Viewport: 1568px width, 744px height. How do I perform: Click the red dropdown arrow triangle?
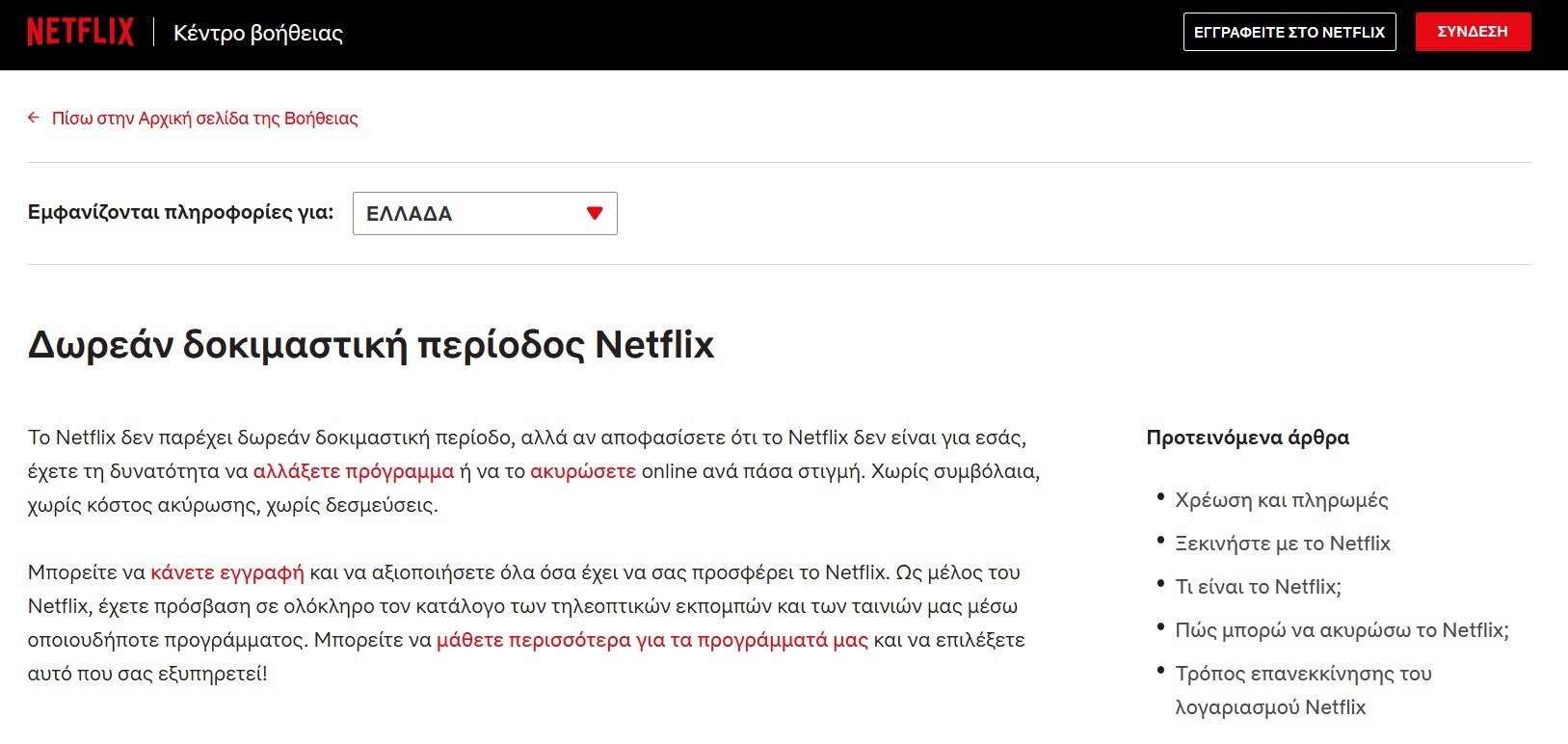[595, 213]
